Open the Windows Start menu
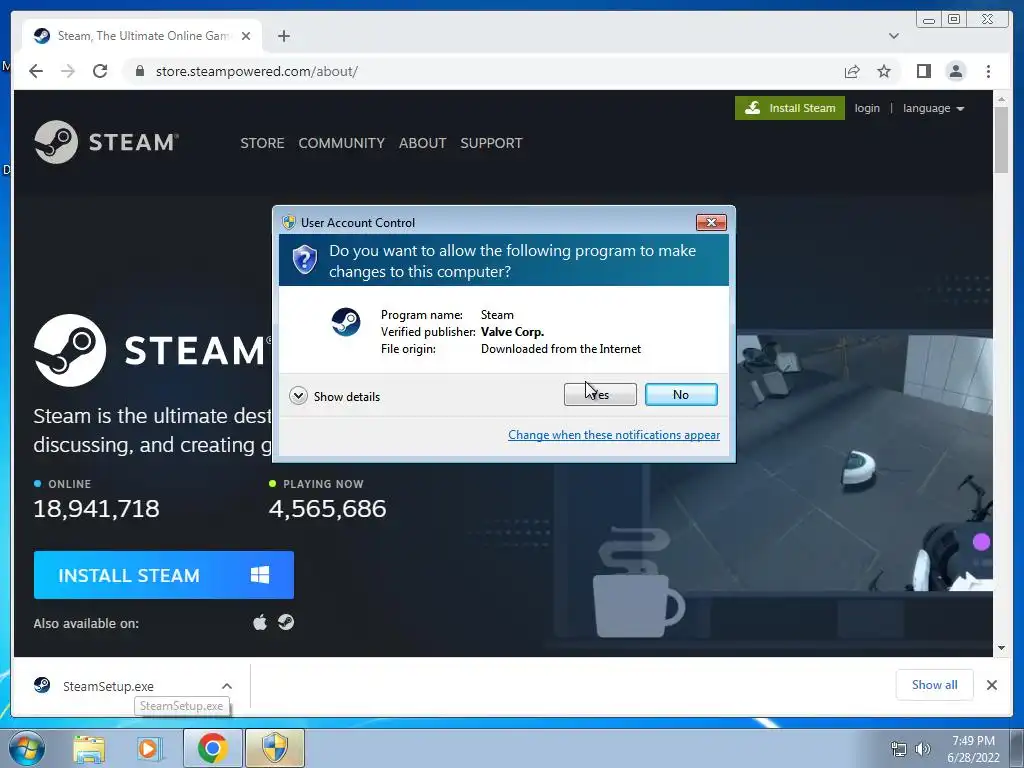This screenshot has width=1024, height=768. tap(26, 748)
